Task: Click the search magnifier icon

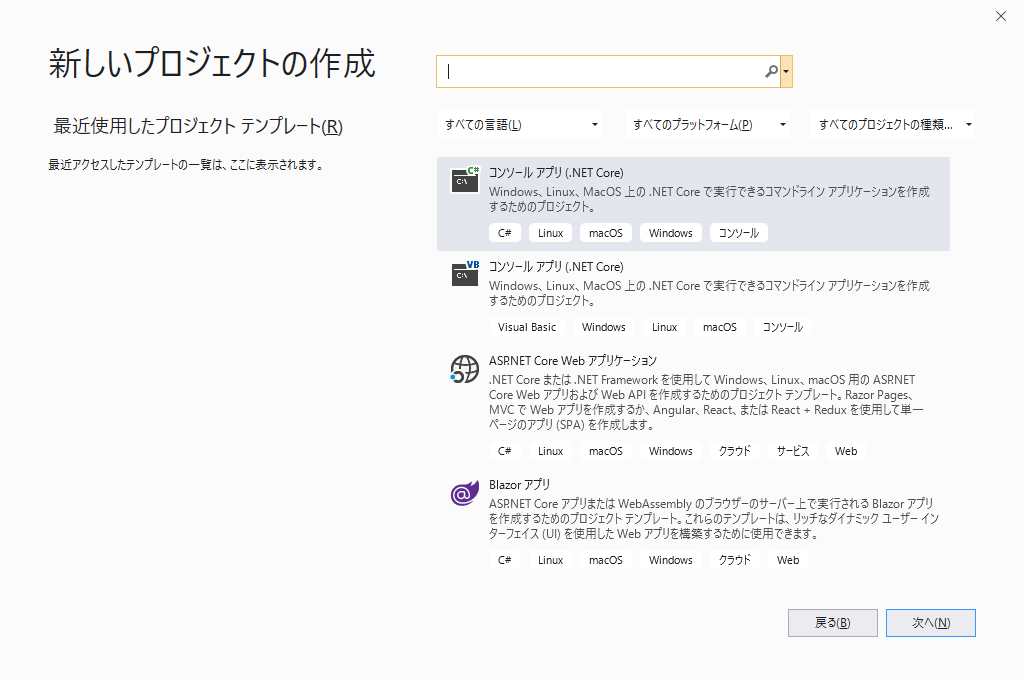Action: (771, 71)
